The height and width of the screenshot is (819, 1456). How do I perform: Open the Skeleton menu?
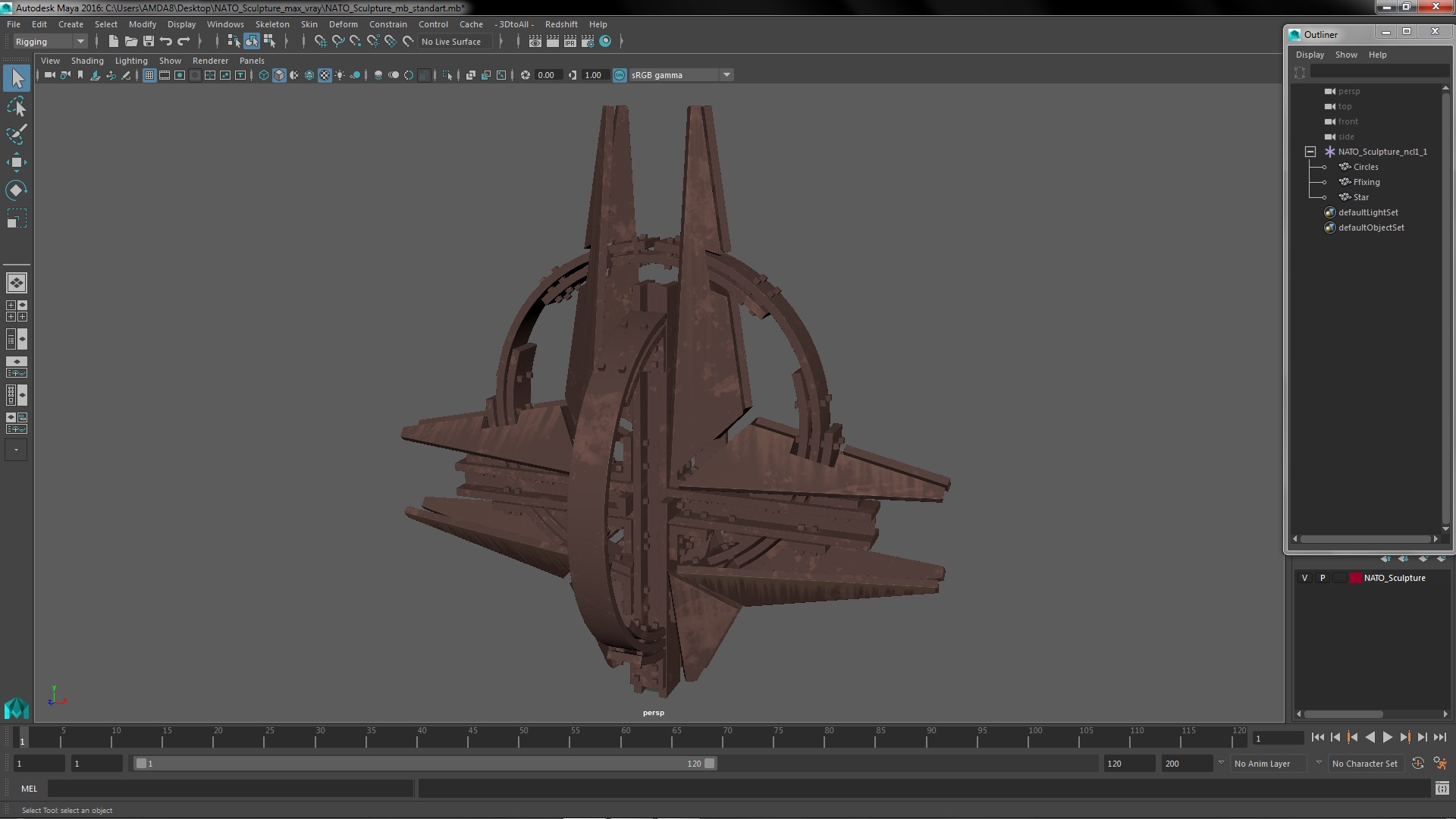272,24
